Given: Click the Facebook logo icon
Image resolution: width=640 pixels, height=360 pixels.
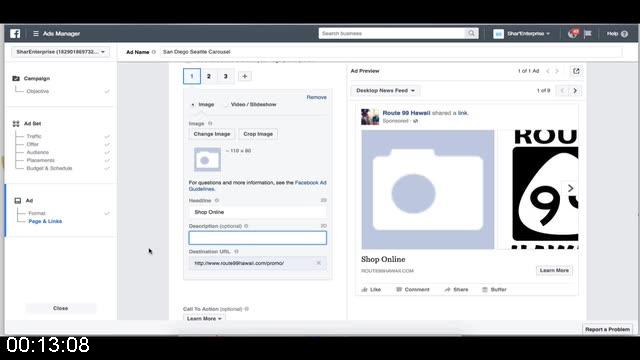Looking at the screenshot, I should (x=15, y=33).
